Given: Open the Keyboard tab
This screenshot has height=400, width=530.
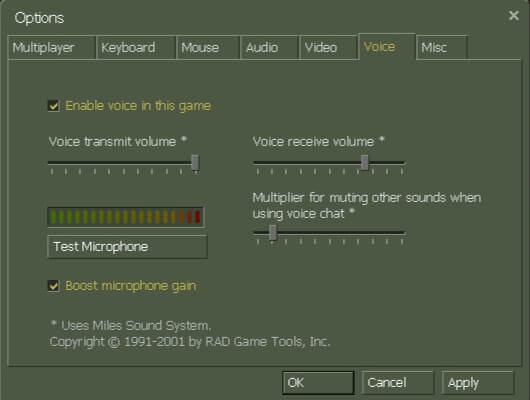Looking at the screenshot, I should pyautogui.click(x=136, y=47).
